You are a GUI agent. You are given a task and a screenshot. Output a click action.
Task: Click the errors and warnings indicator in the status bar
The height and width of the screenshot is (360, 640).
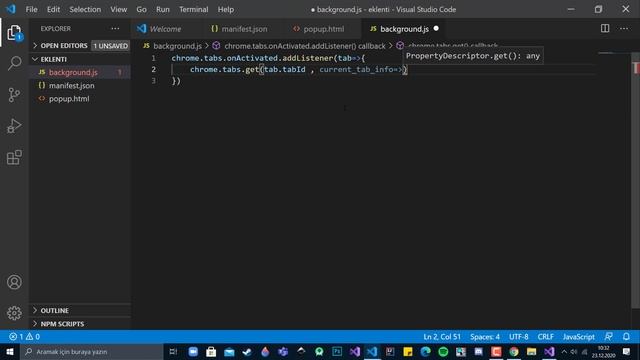24,337
